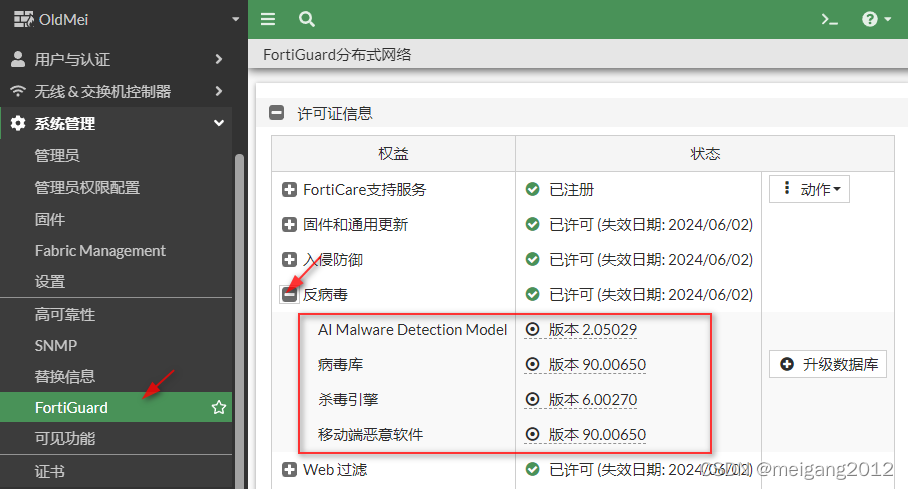Open the hamburger menu in top bar
Viewport: 908px width, 489px height.
pos(268,19)
